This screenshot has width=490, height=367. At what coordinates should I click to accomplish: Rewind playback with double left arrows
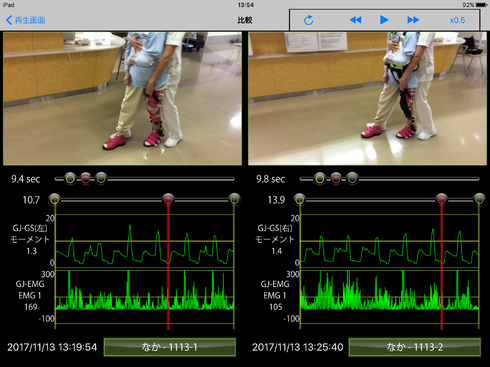(x=356, y=20)
